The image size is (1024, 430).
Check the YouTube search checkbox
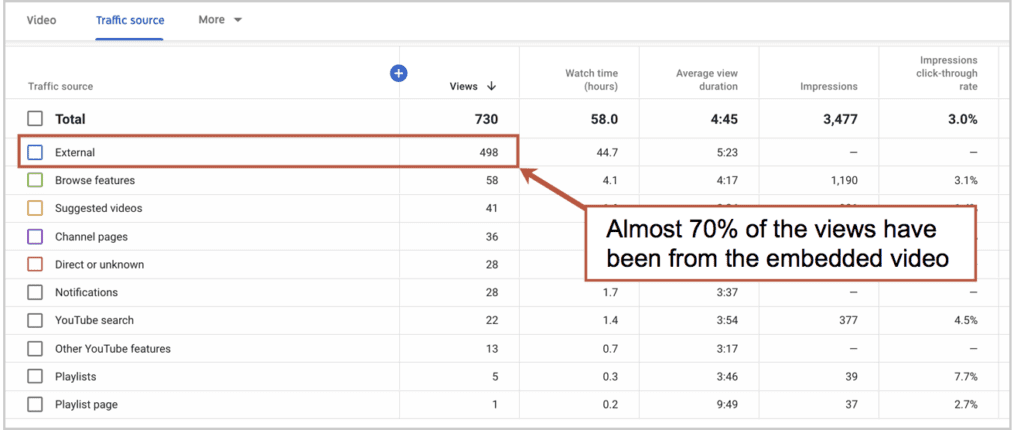[35, 320]
